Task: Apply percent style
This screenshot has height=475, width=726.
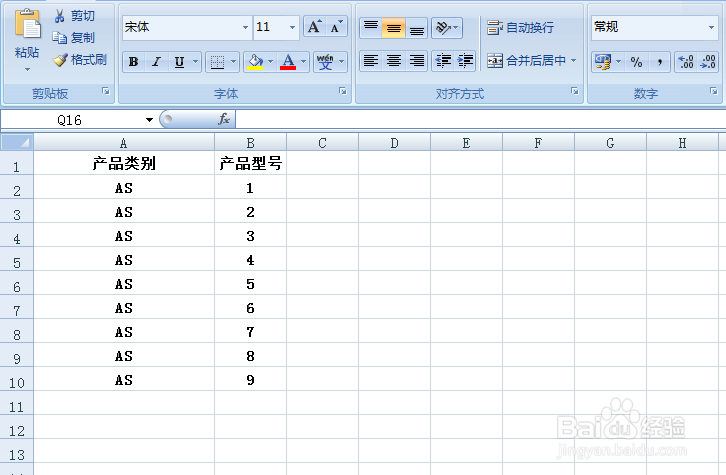Action: point(637,62)
